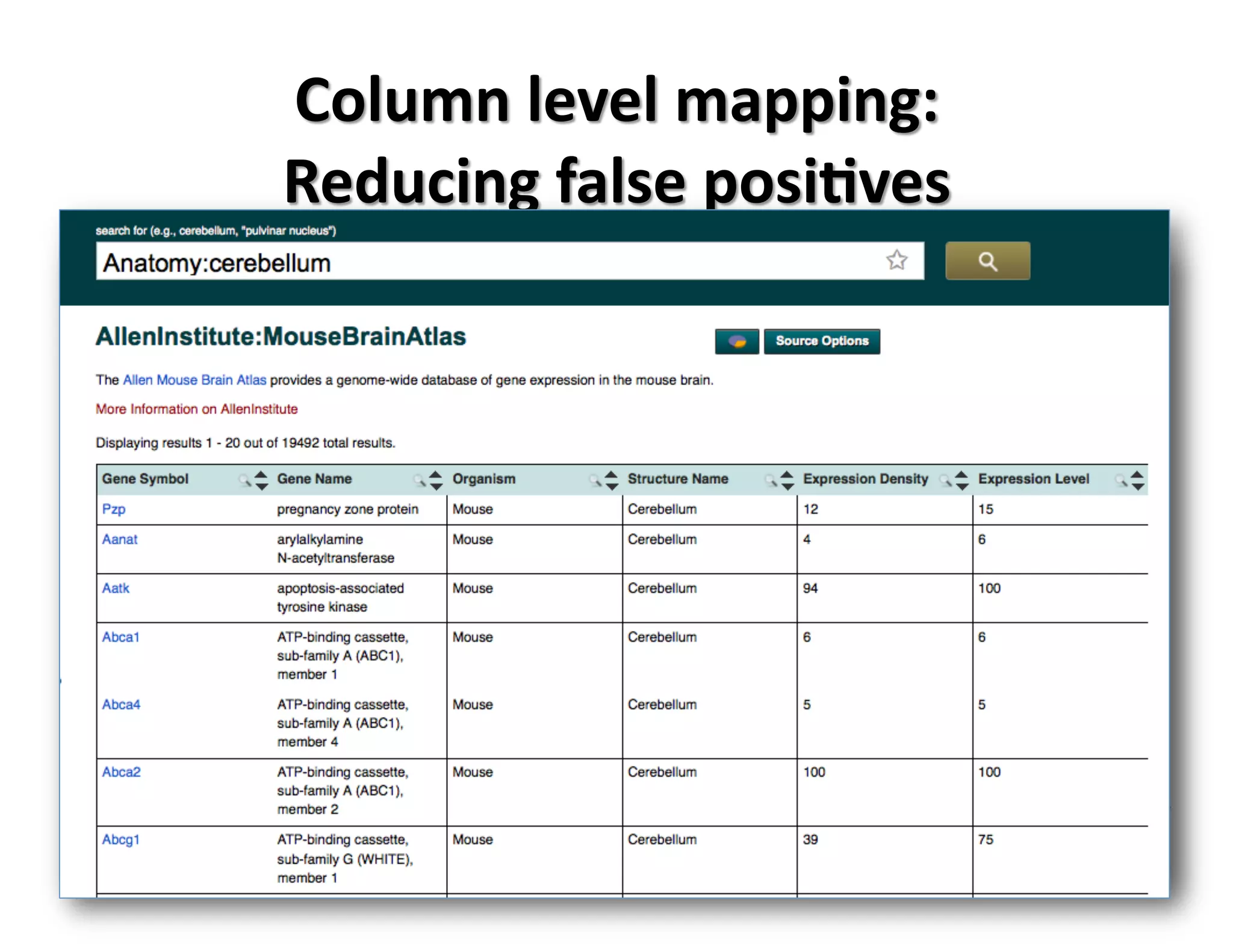Open More Information on AllenInstitute link
Screen dimensions: 1233x952
[x=196, y=409]
